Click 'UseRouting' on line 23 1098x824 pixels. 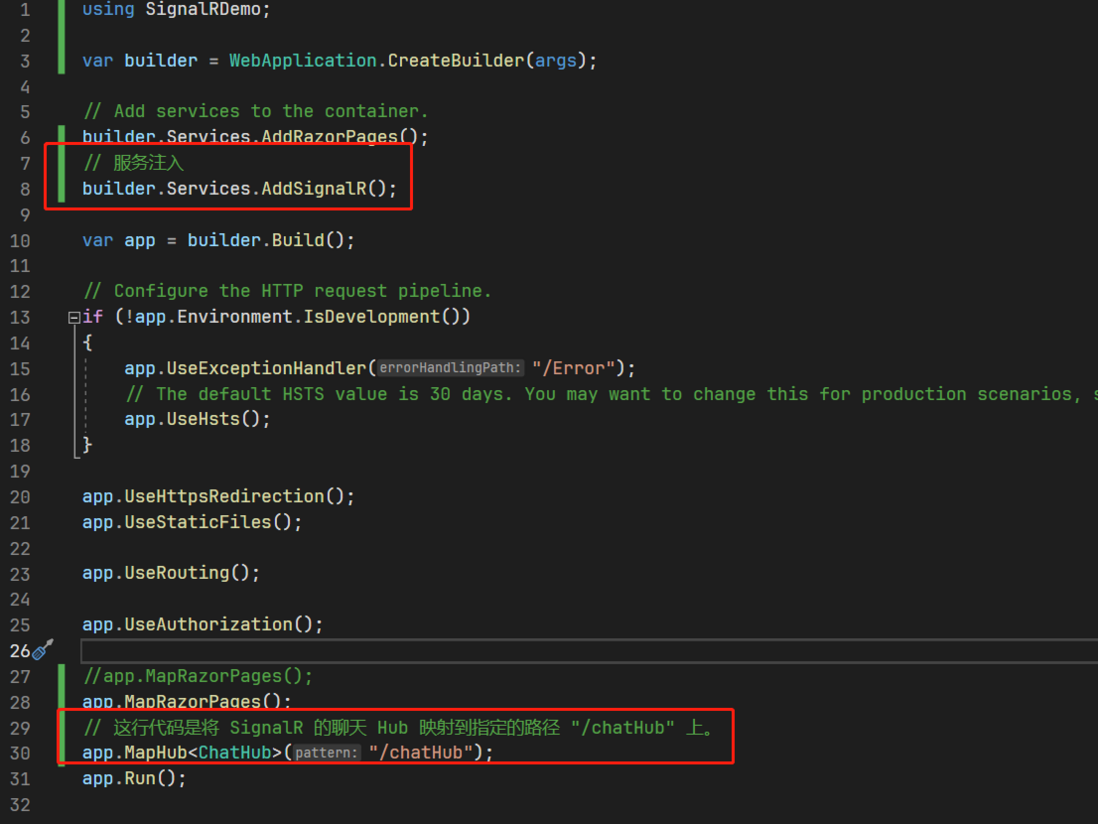176,573
